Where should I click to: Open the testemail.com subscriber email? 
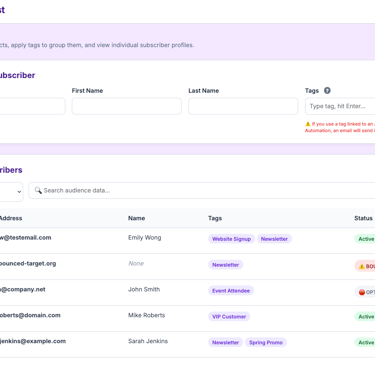pyautogui.click(x=26, y=238)
